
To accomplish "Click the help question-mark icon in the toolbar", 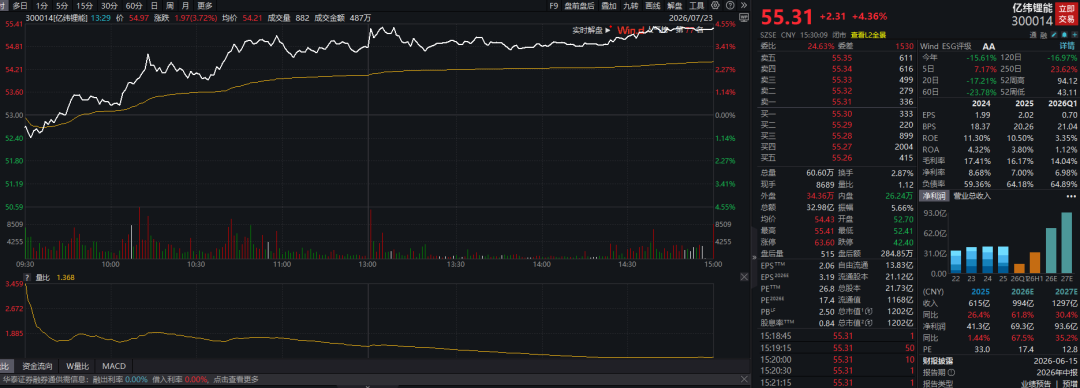I will point(730,5).
